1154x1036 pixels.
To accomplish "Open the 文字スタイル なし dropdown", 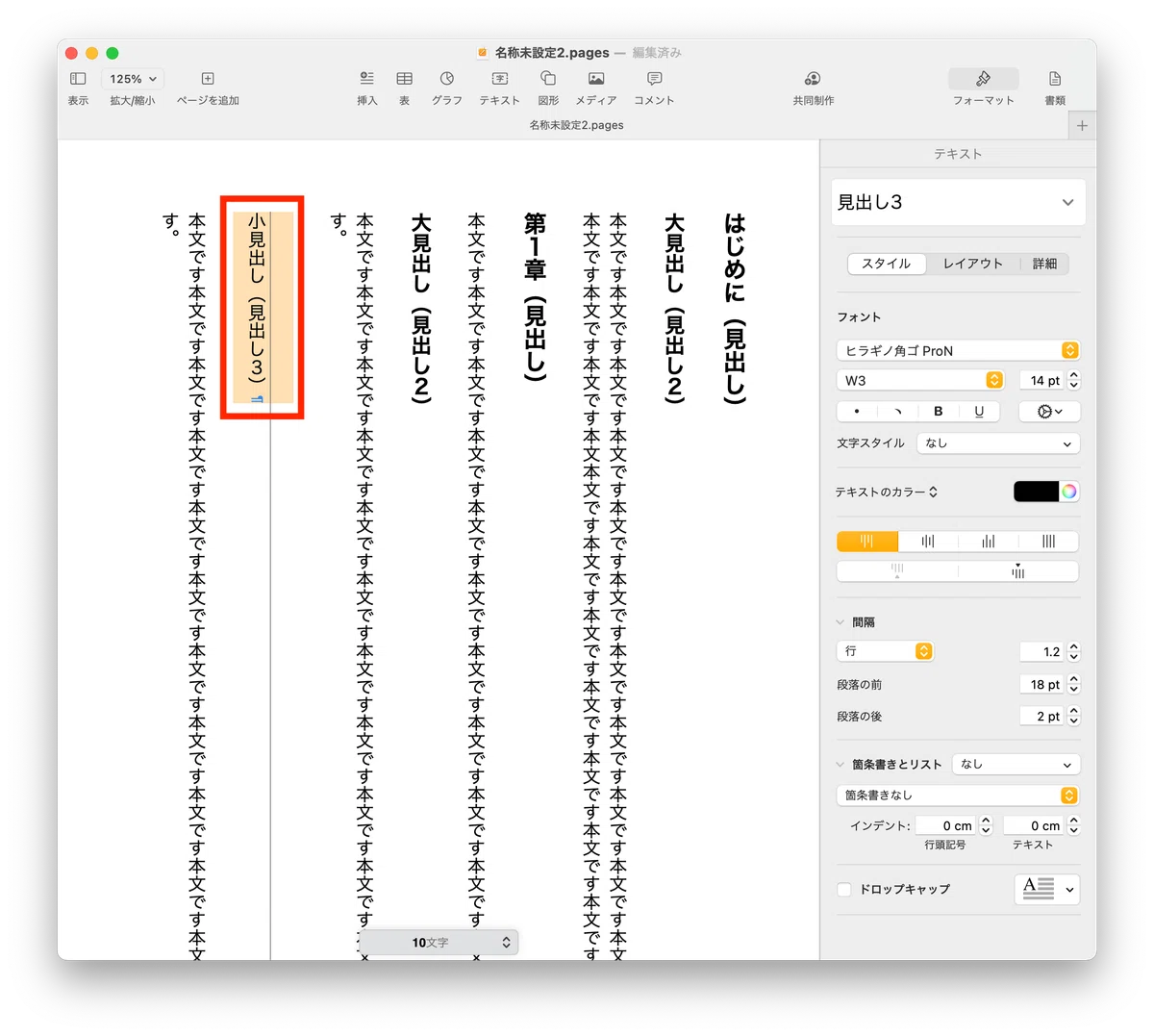I will click(998, 443).
